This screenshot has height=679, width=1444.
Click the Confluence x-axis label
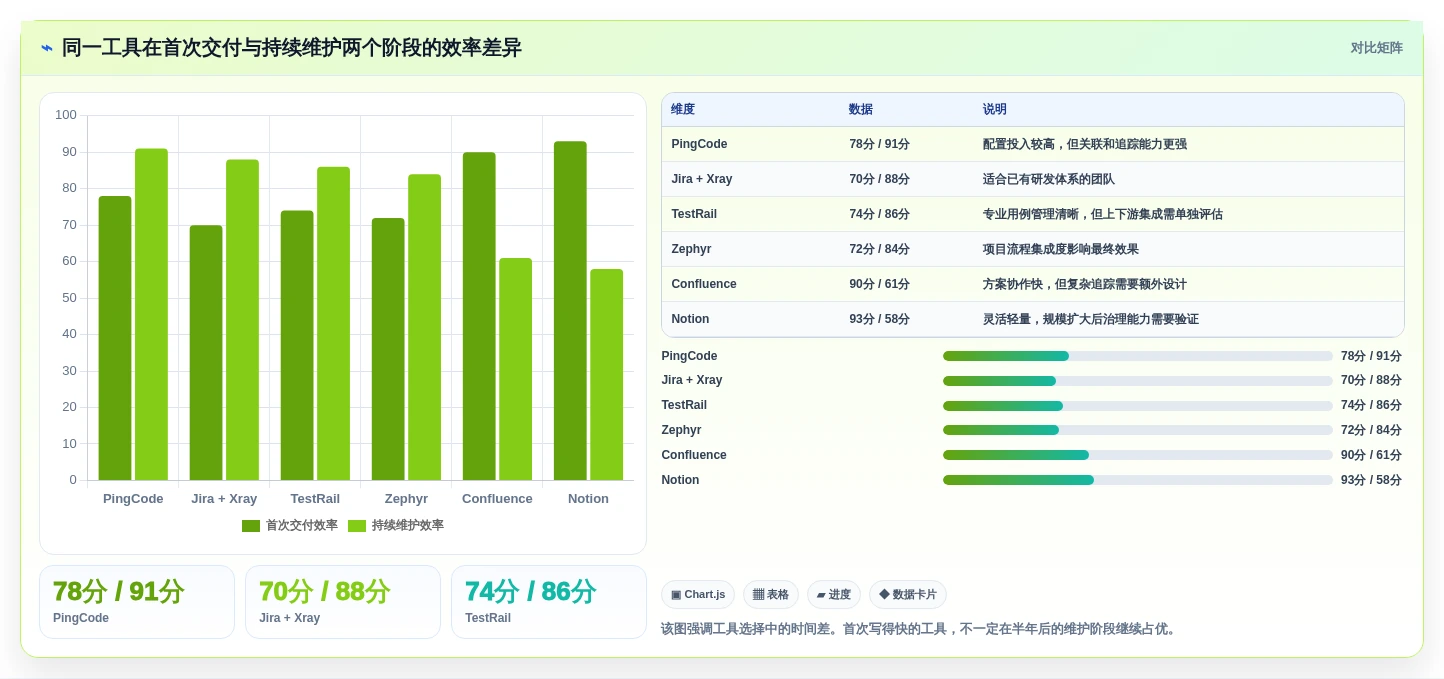(497, 499)
